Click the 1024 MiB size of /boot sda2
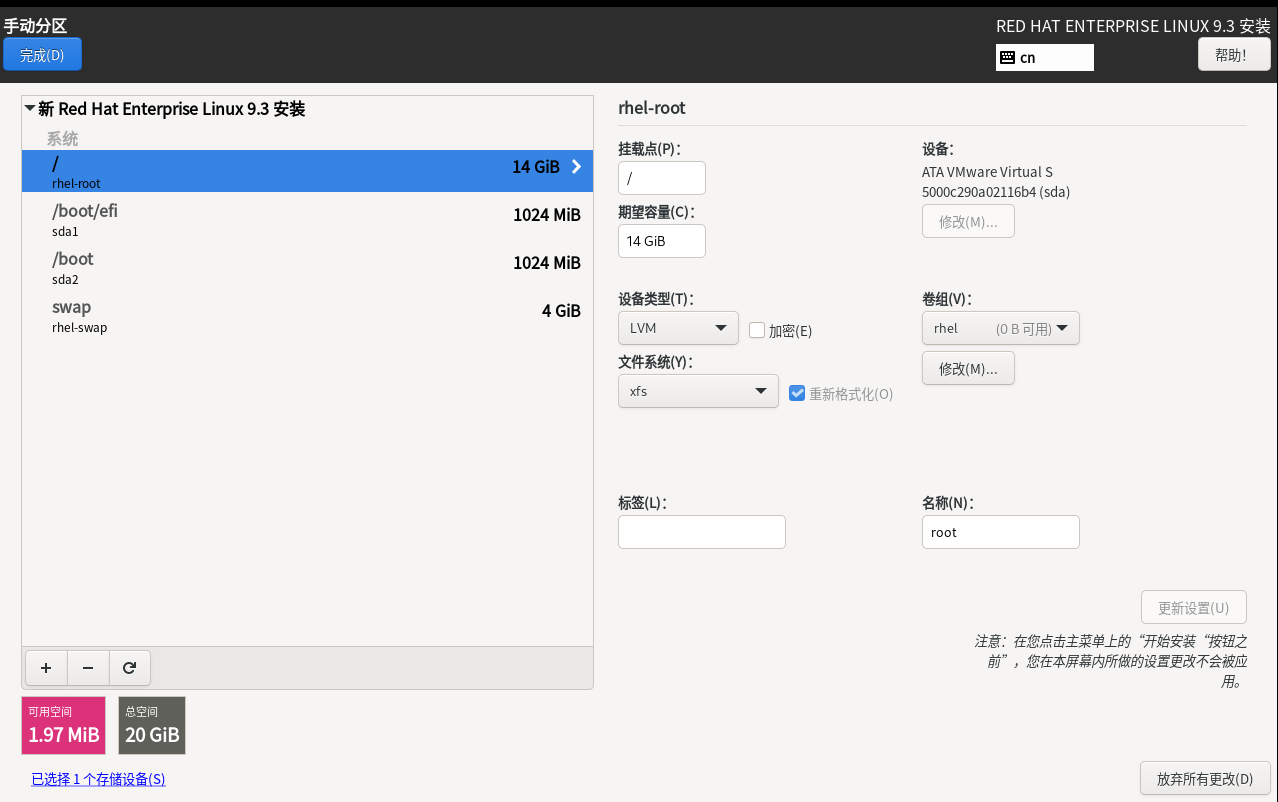This screenshot has height=802, width=1278. tap(546, 262)
